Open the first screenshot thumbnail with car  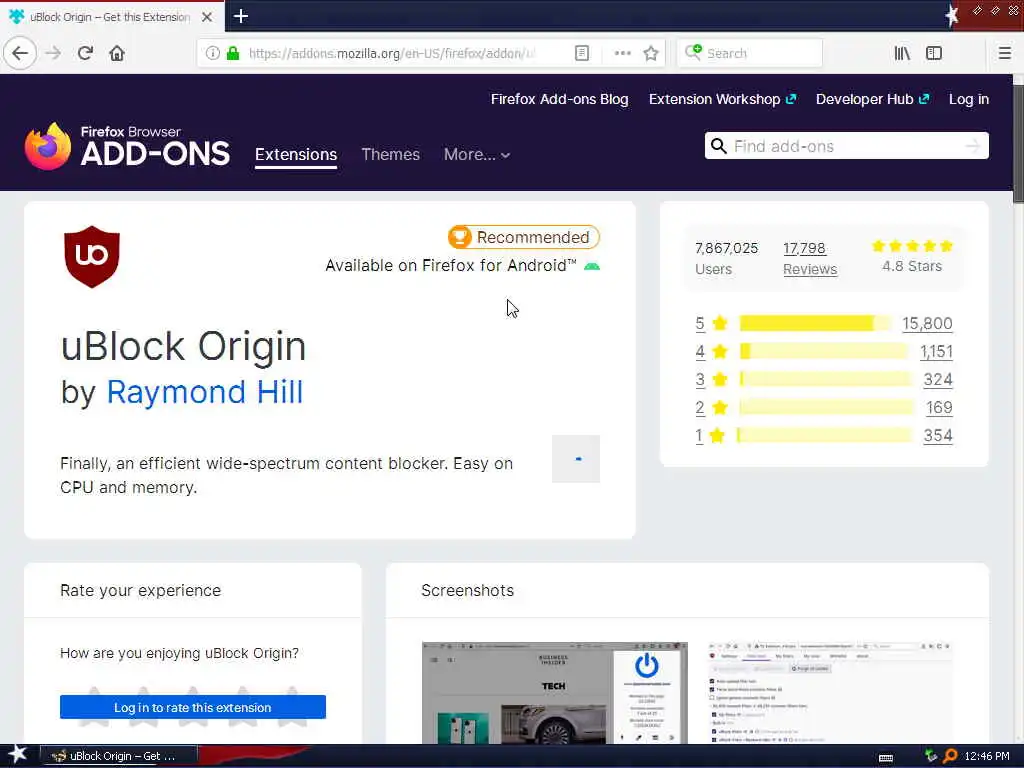click(554, 692)
